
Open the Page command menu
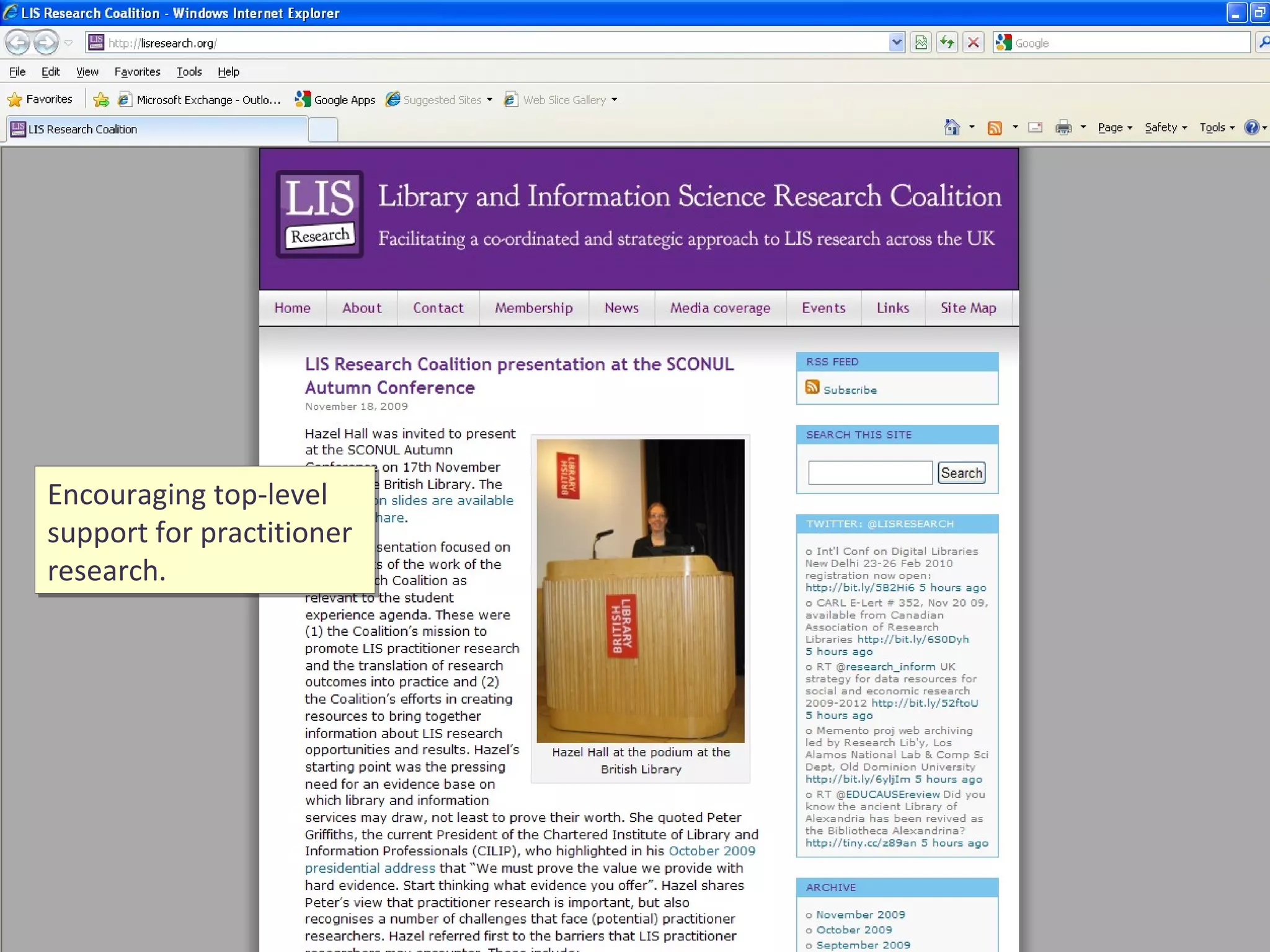tap(1115, 128)
